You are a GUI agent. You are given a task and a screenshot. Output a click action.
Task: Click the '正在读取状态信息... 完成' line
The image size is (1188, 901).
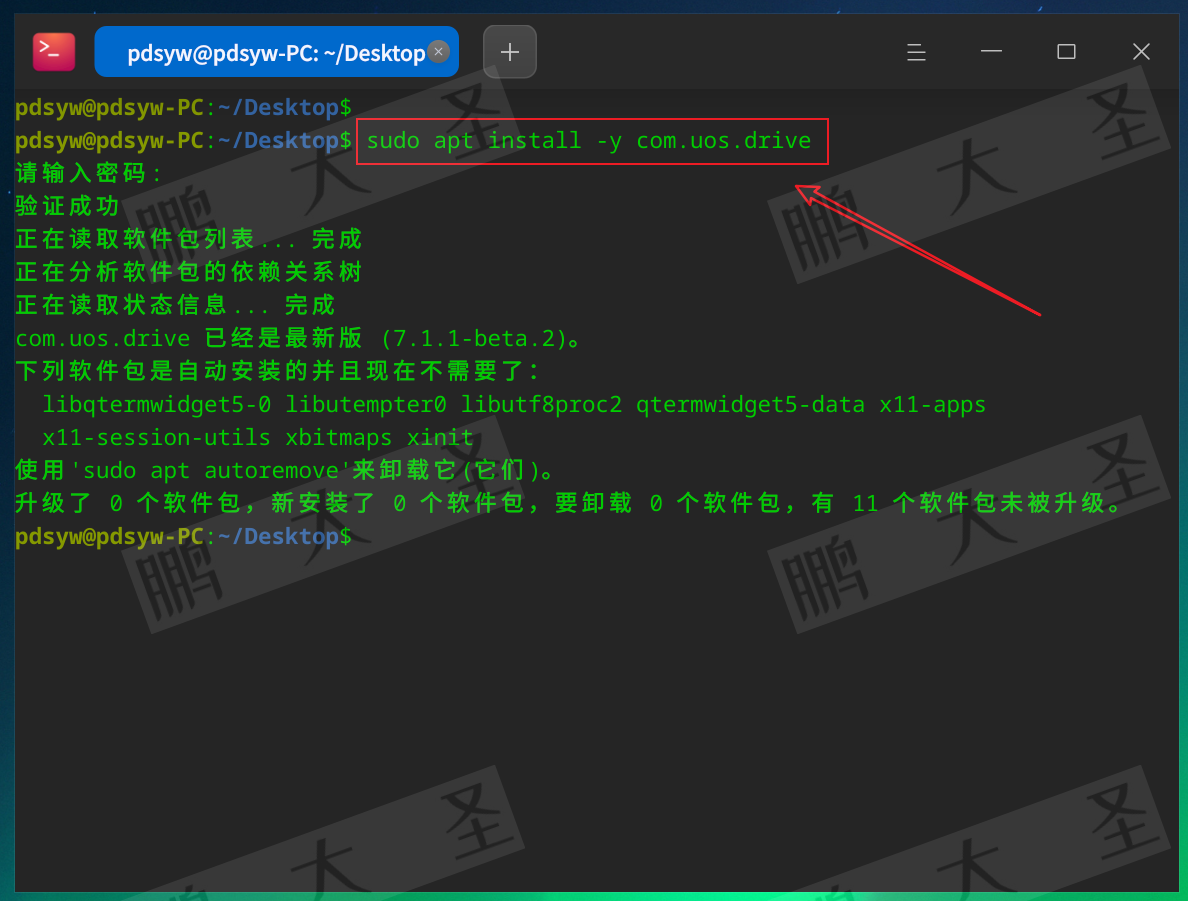(x=175, y=305)
